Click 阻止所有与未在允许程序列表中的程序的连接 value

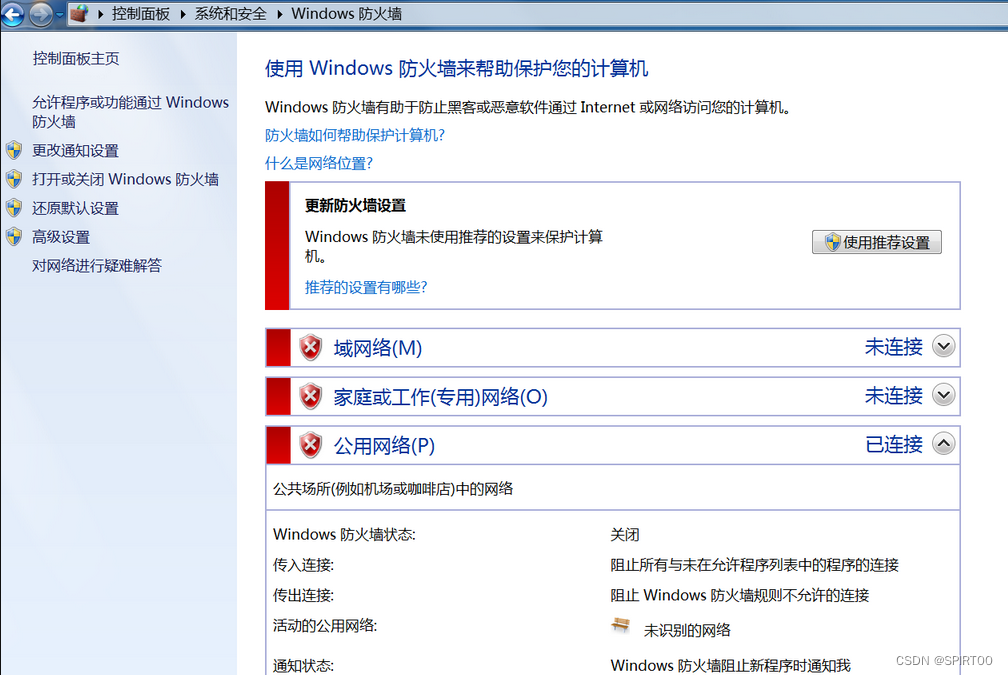coord(755,564)
